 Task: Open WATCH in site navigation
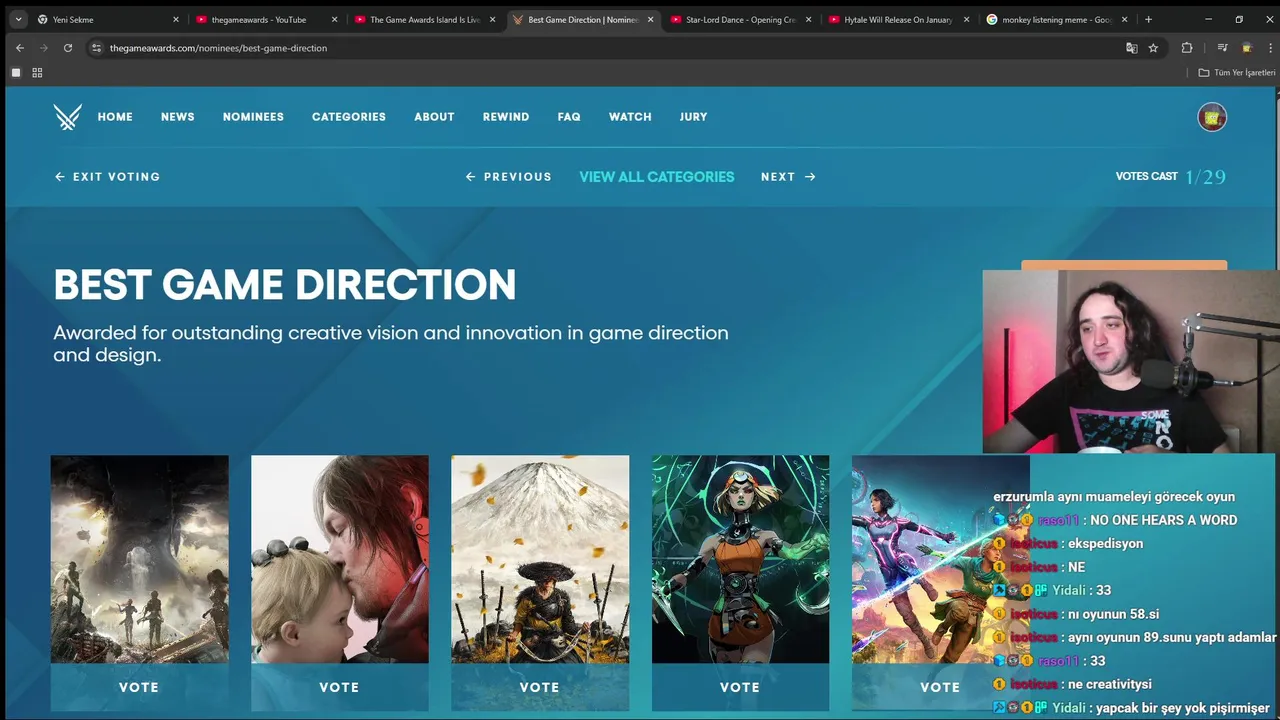(630, 117)
